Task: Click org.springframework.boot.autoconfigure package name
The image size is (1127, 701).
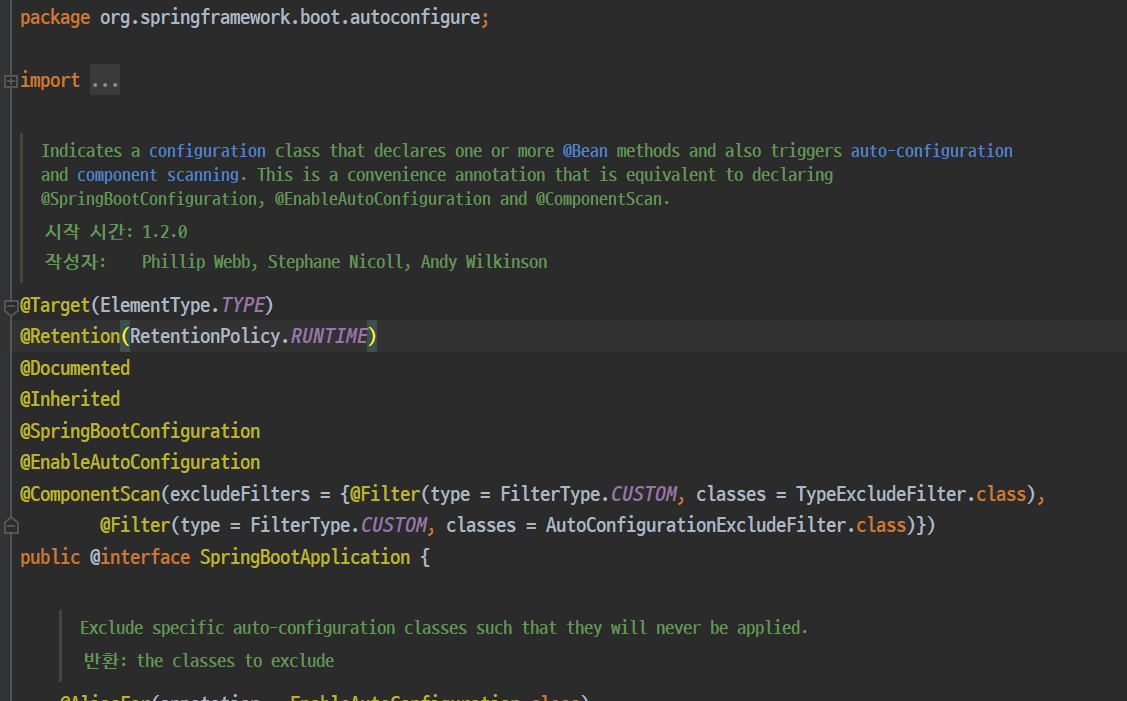Action: (290, 17)
